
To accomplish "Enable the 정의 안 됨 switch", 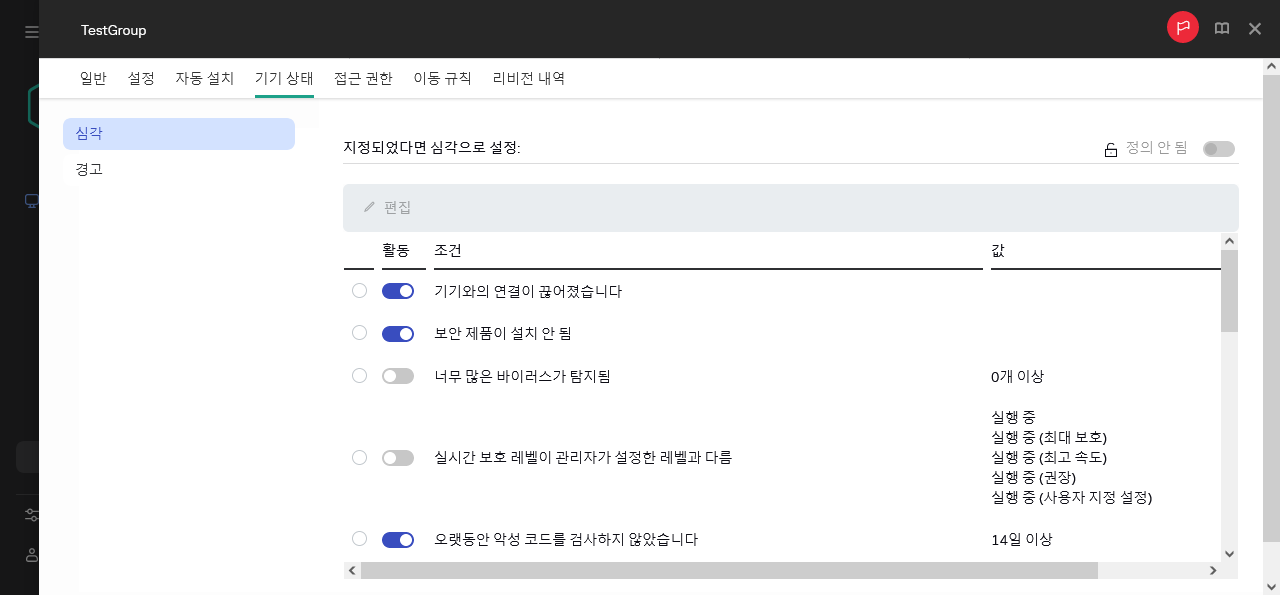I will click(1218, 148).
